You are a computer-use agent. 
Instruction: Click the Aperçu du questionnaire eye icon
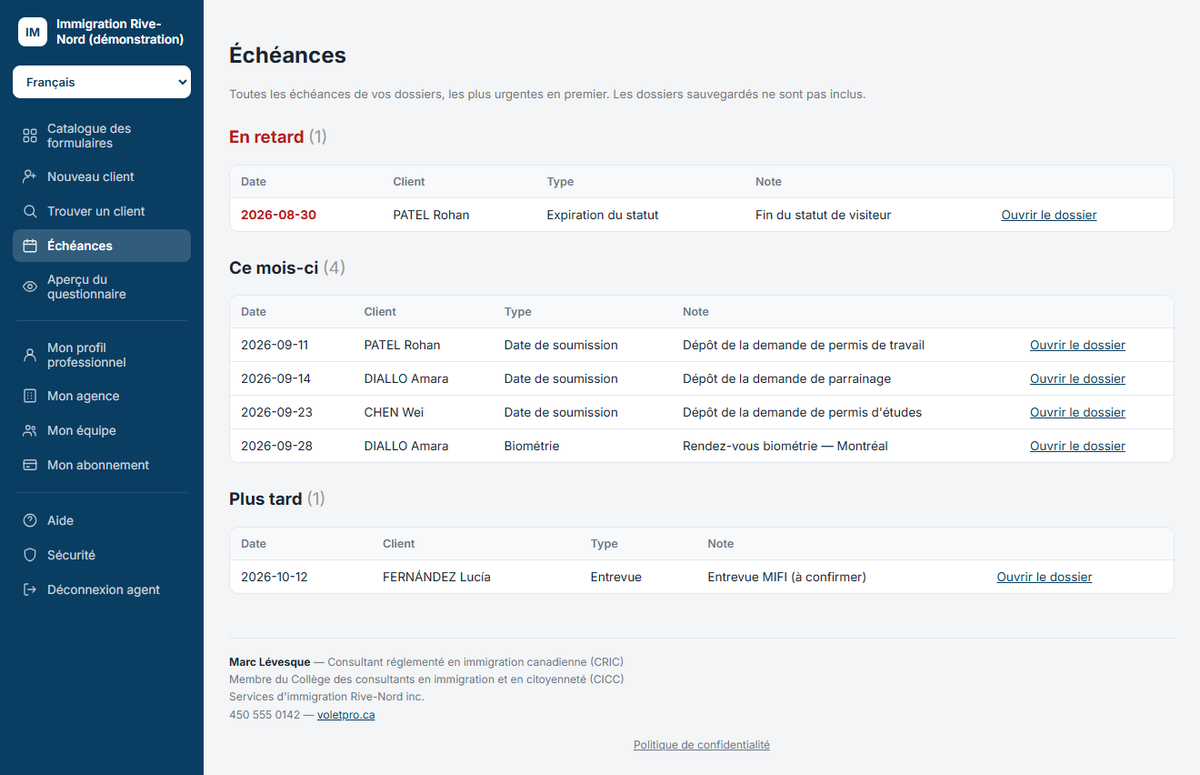pyautogui.click(x=30, y=287)
